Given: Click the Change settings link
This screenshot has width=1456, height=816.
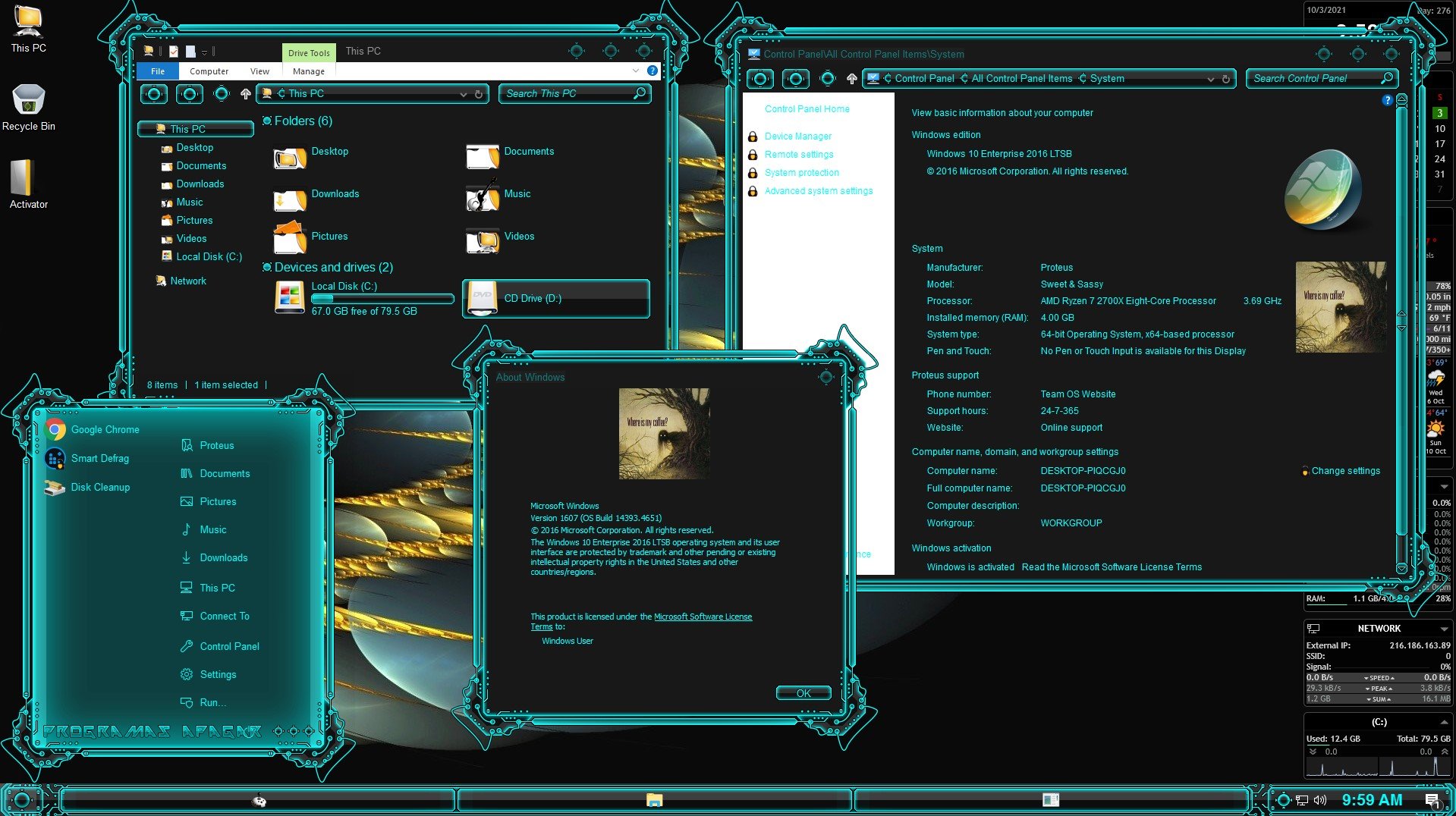Looking at the screenshot, I should point(1345,470).
